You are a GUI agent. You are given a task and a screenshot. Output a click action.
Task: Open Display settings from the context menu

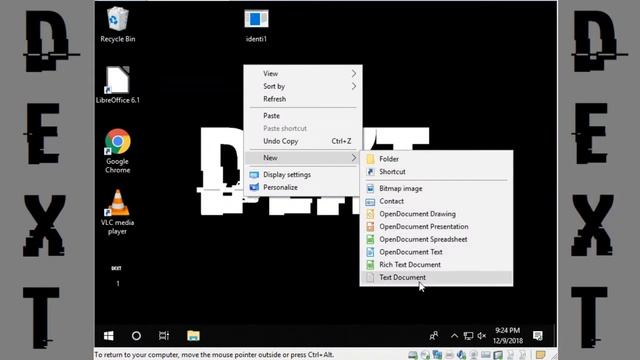tap(303, 174)
